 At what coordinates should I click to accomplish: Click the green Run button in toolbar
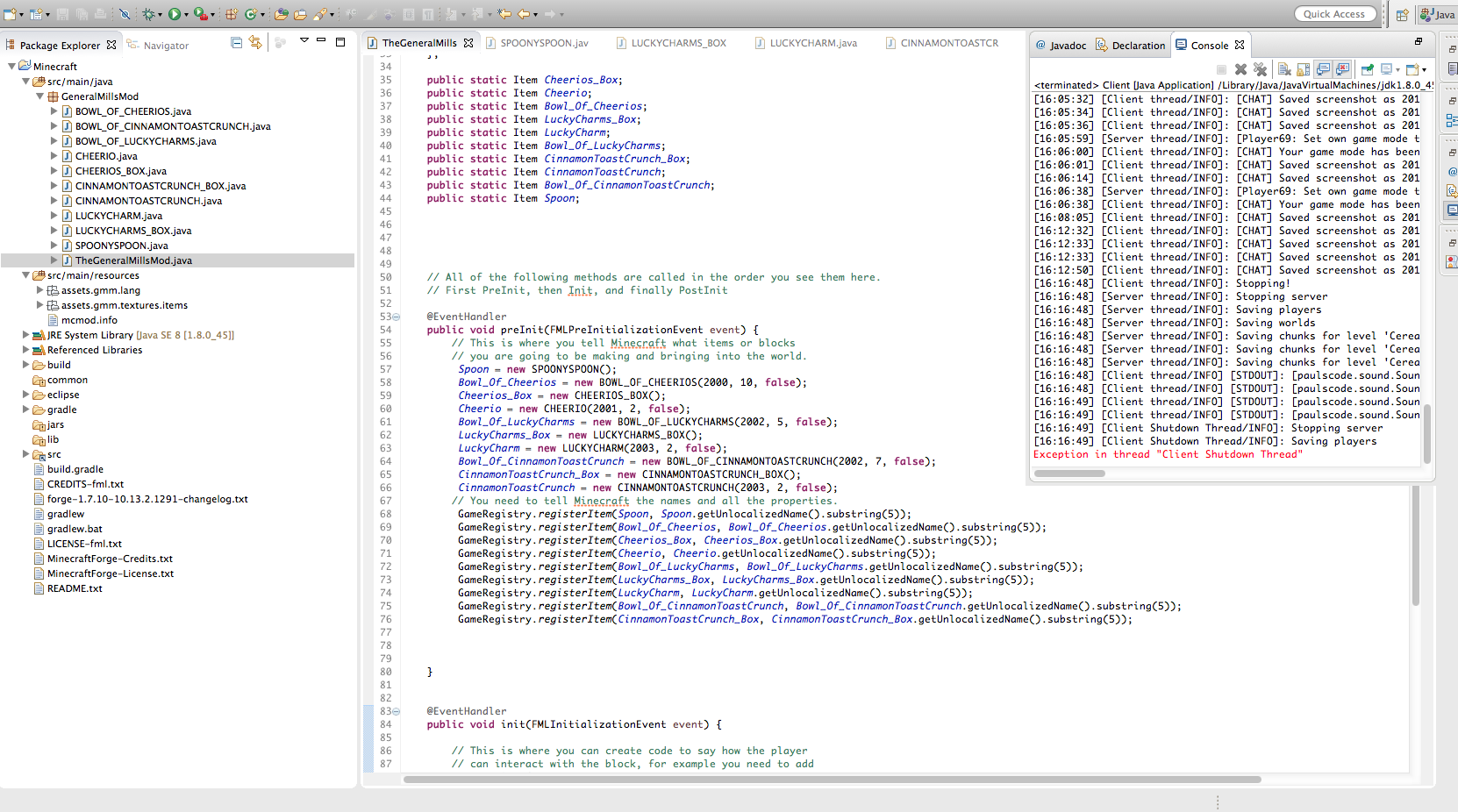[x=174, y=14]
